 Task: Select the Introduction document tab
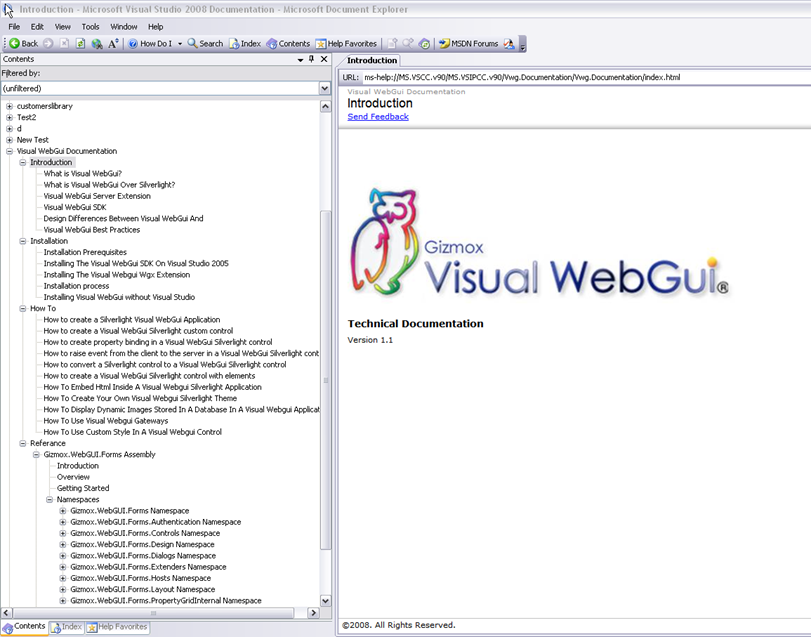tap(371, 60)
